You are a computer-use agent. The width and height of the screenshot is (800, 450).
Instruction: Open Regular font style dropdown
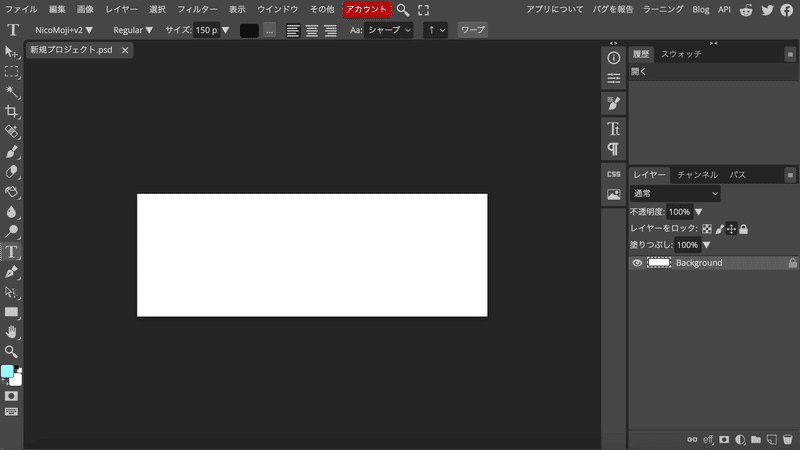133,30
